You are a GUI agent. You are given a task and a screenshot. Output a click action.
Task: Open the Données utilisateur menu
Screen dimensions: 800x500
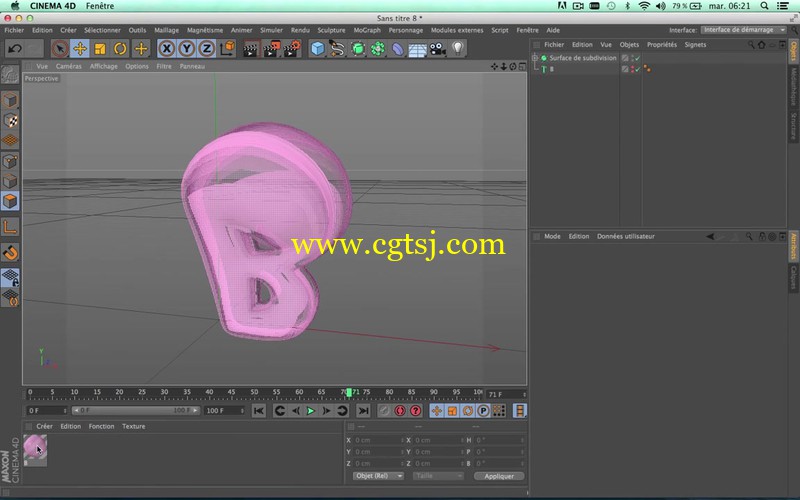click(626, 236)
